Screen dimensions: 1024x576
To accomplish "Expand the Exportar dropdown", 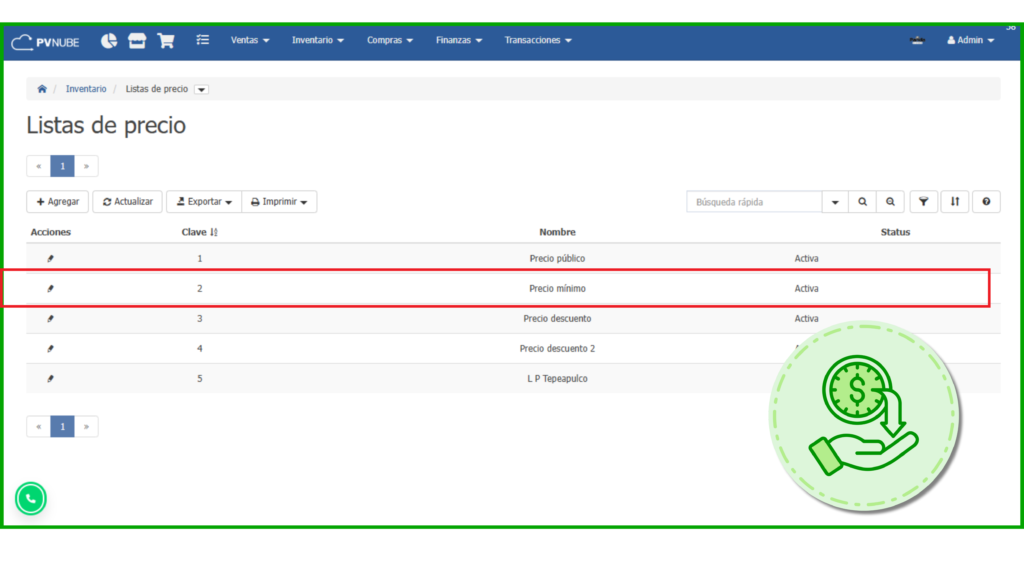I will (x=204, y=202).
